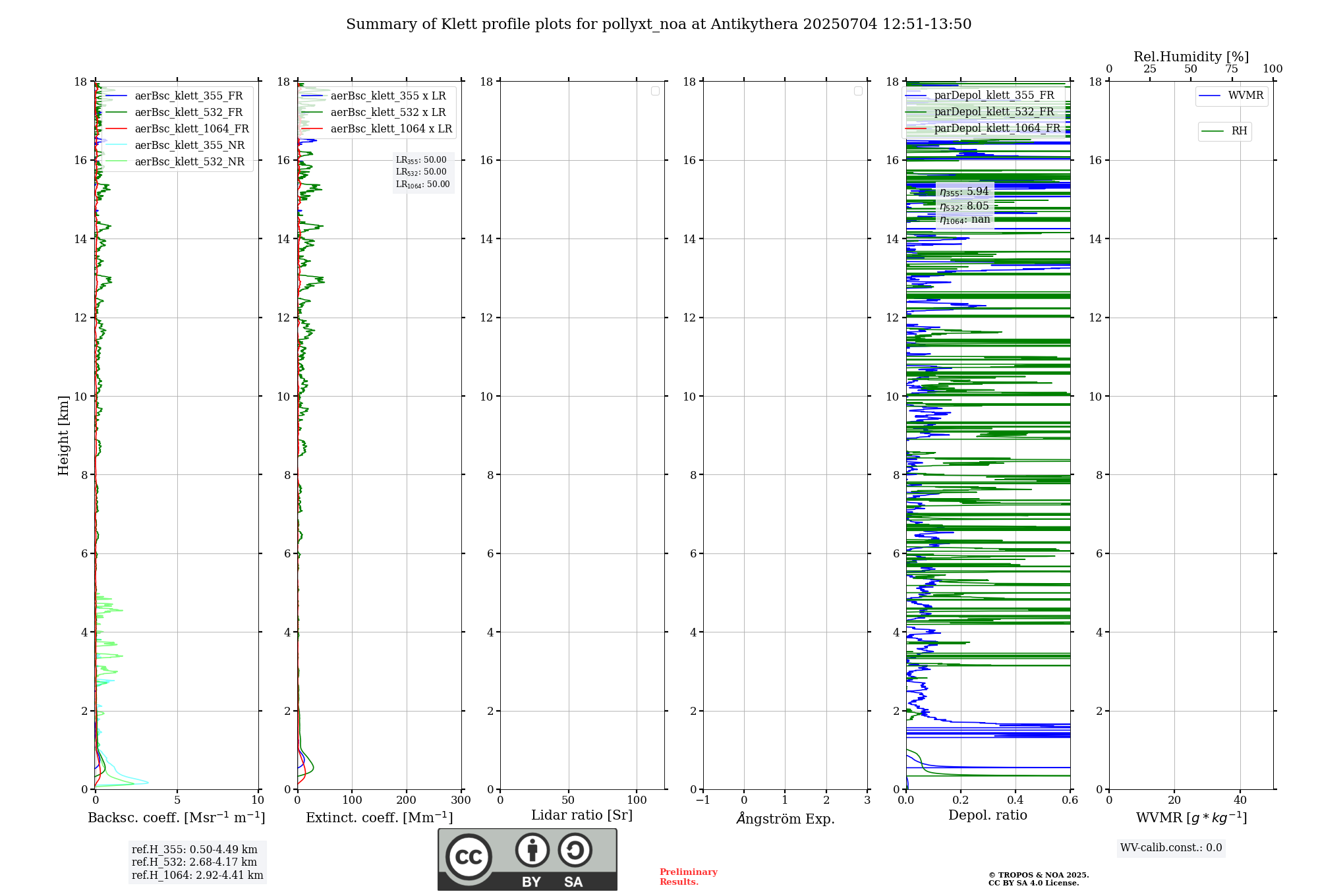Screen dimensions: 1318x896
Task: Click the ref.H_1064: 2.92-4.41 km text
Action: coord(197,875)
